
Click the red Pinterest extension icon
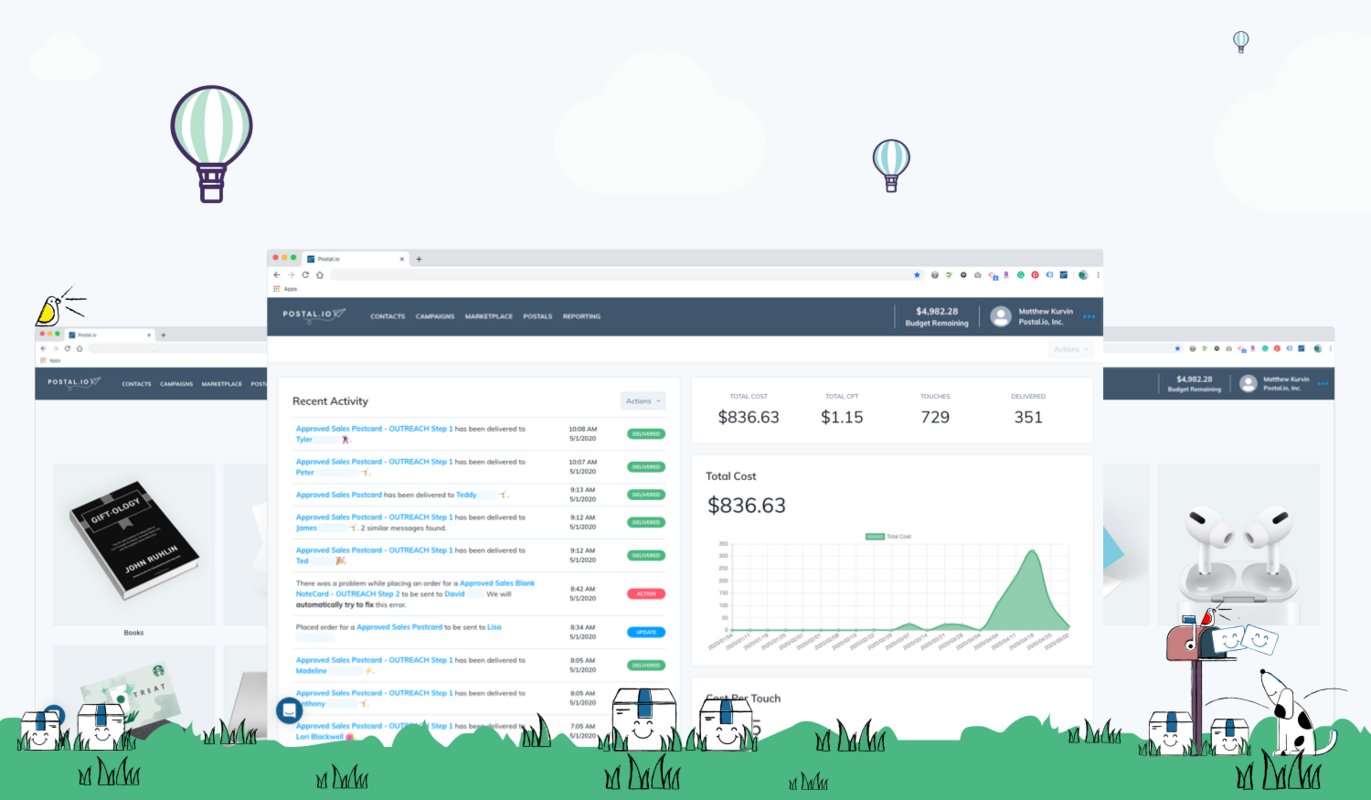[x=1036, y=274]
